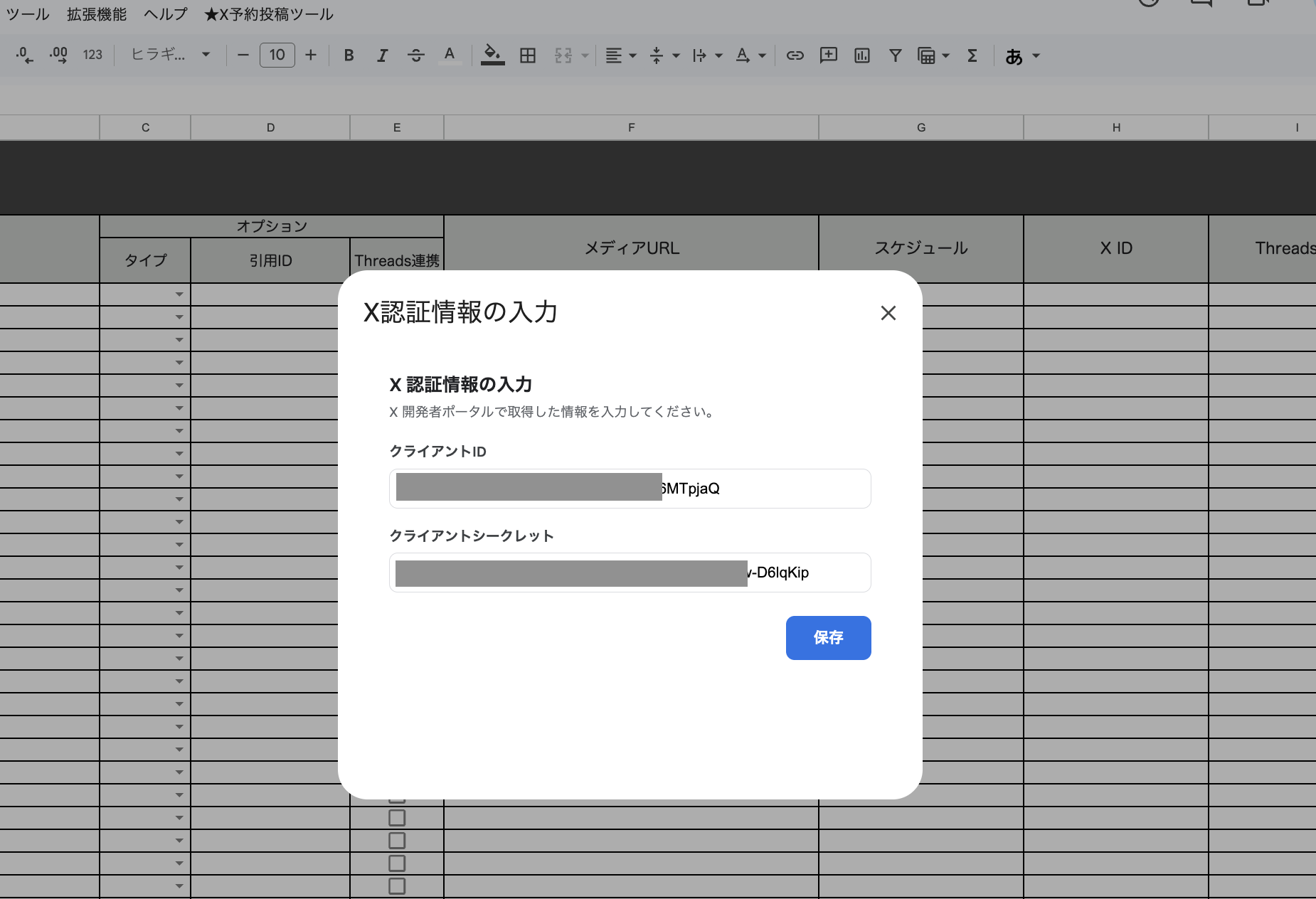The height and width of the screenshot is (899, 1316).
Task: Open the 123 number format menu
Action: [x=92, y=55]
